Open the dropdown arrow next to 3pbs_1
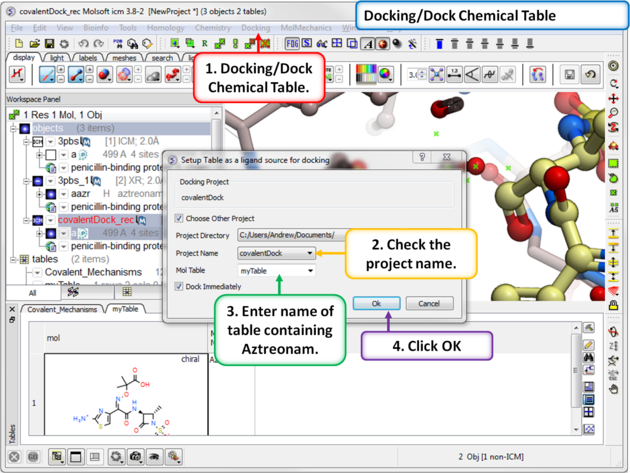 51,181
